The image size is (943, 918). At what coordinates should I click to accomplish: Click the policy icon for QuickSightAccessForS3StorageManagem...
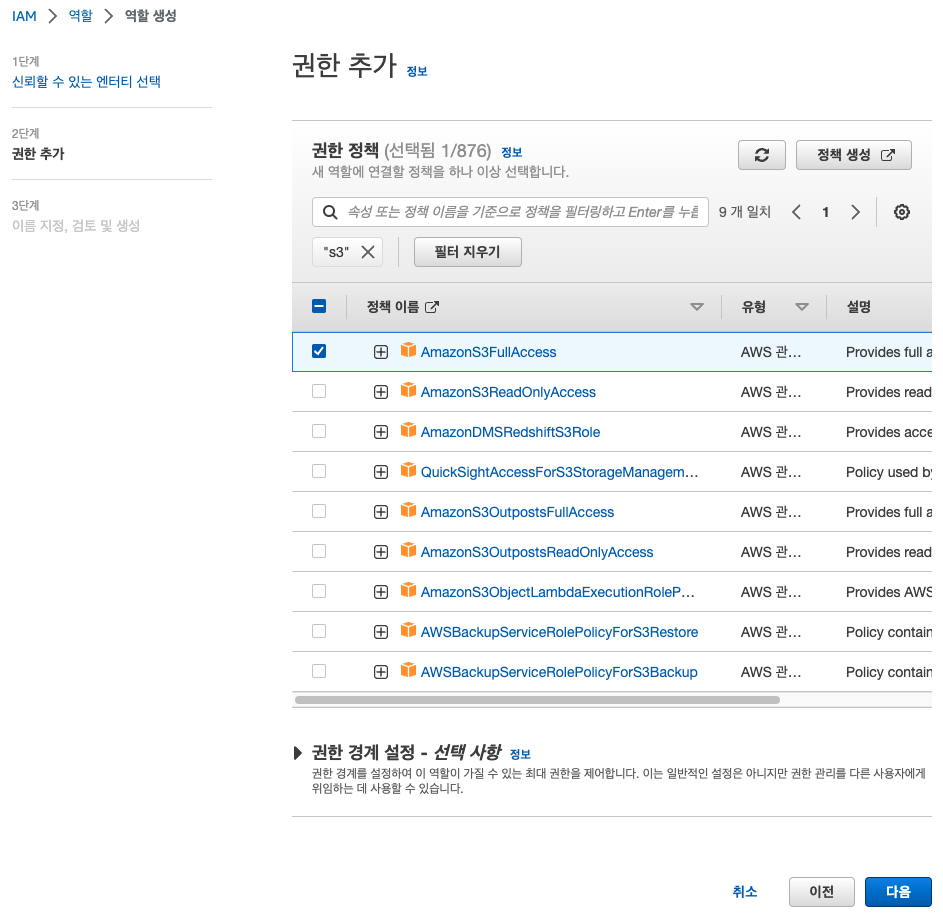pyautogui.click(x=408, y=470)
